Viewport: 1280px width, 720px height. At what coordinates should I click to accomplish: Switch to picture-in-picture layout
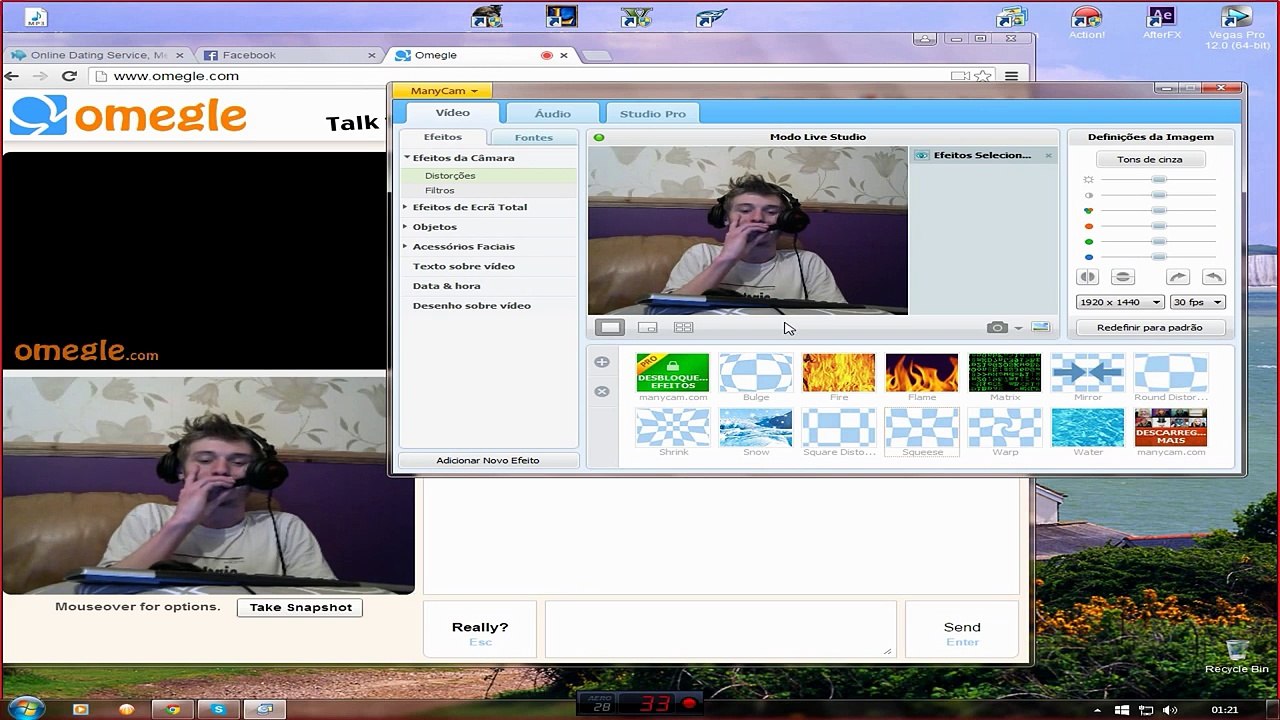pyautogui.click(x=647, y=327)
